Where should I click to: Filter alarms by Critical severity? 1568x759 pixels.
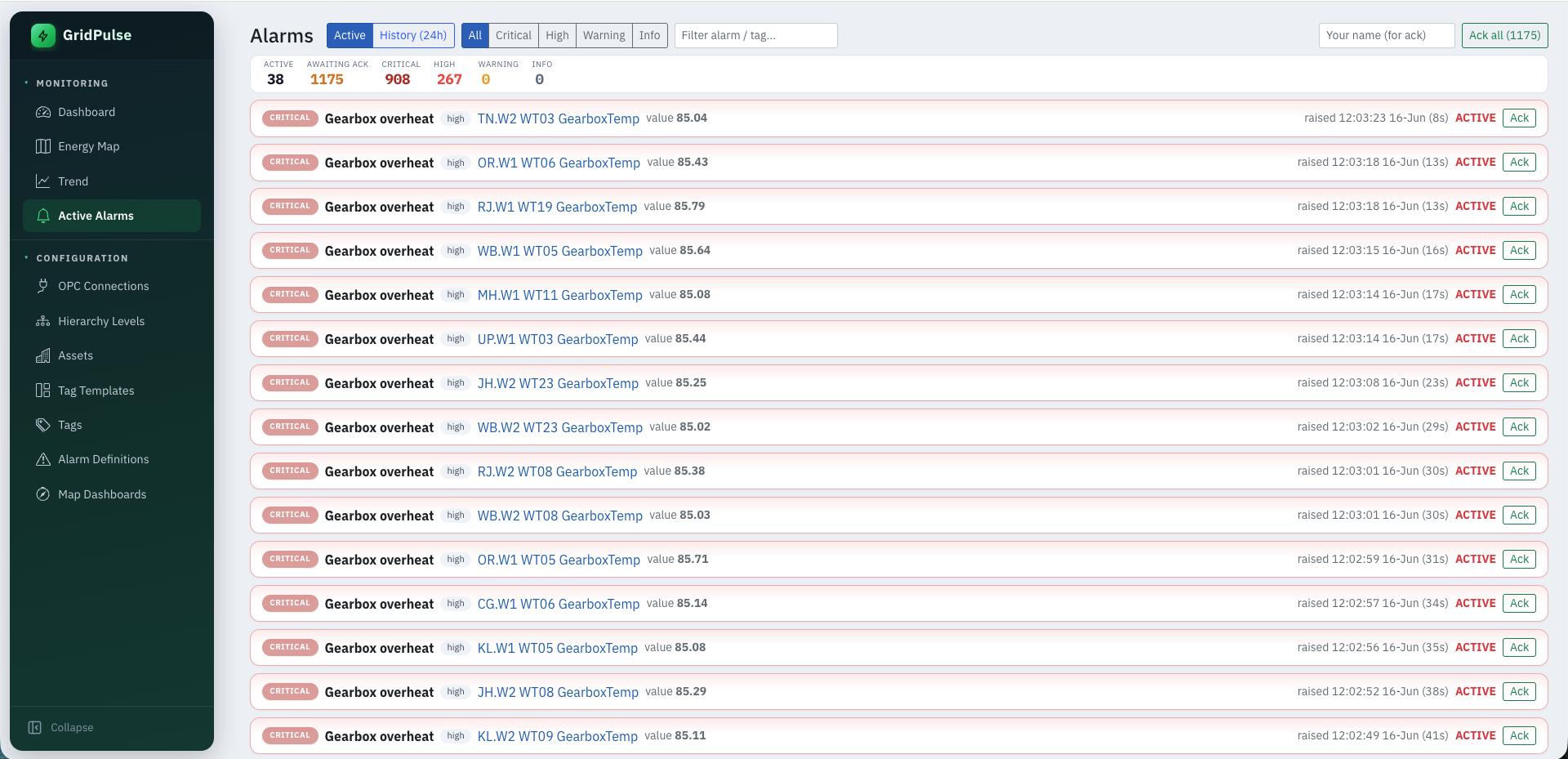tap(514, 35)
